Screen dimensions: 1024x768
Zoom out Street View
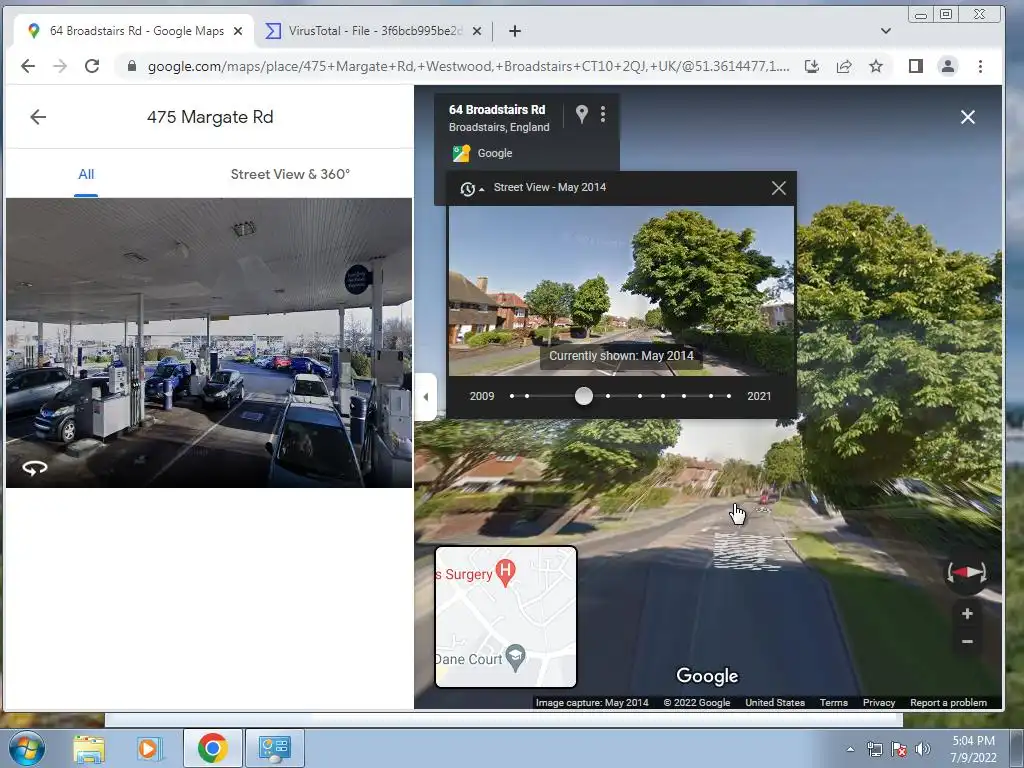point(967,642)
